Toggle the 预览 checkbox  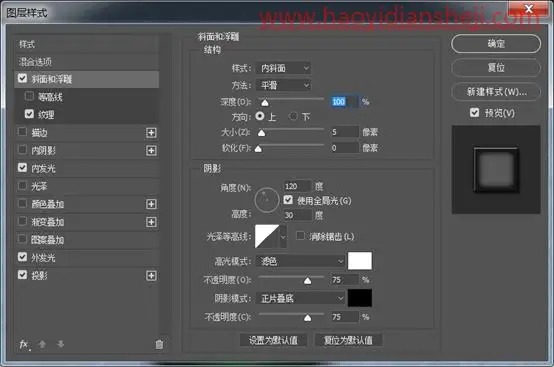tap(475, 113)
